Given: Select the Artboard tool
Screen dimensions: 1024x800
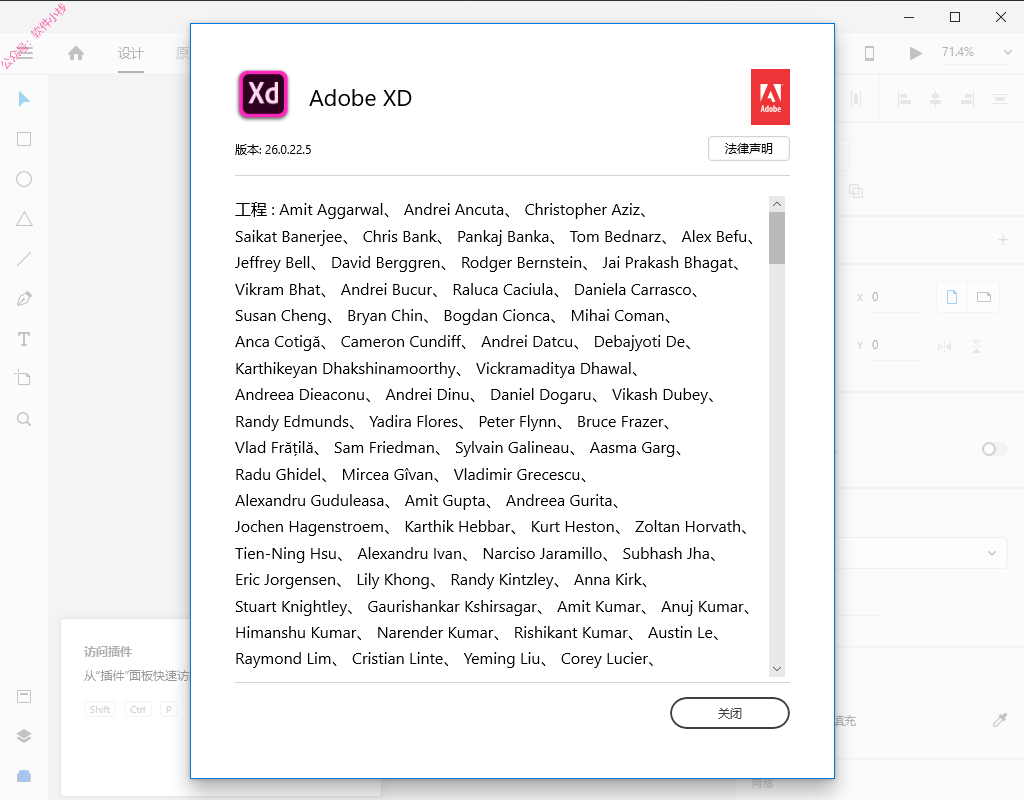Looking at the screenshot, I should coord(24,378).
